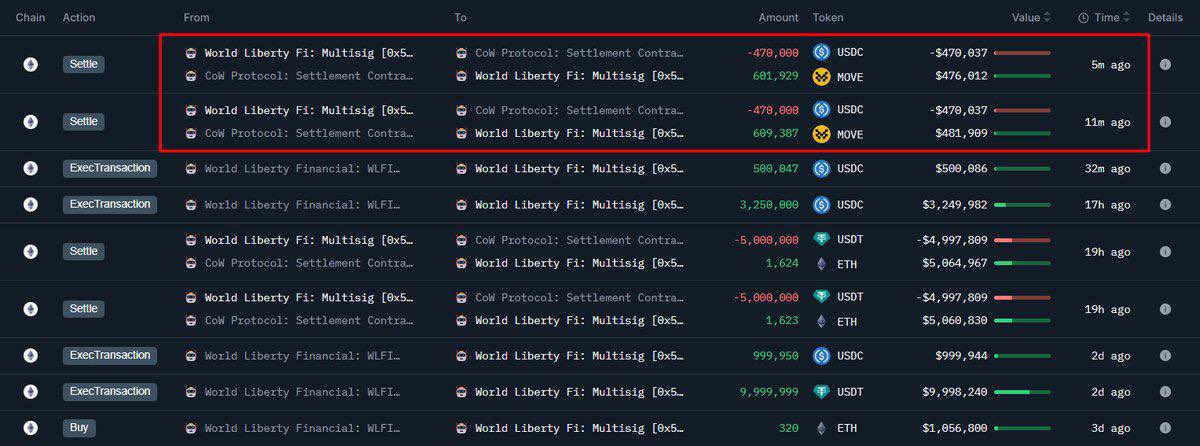
Task: Click the 3d ago timestamp
Action: (1111, 428)
